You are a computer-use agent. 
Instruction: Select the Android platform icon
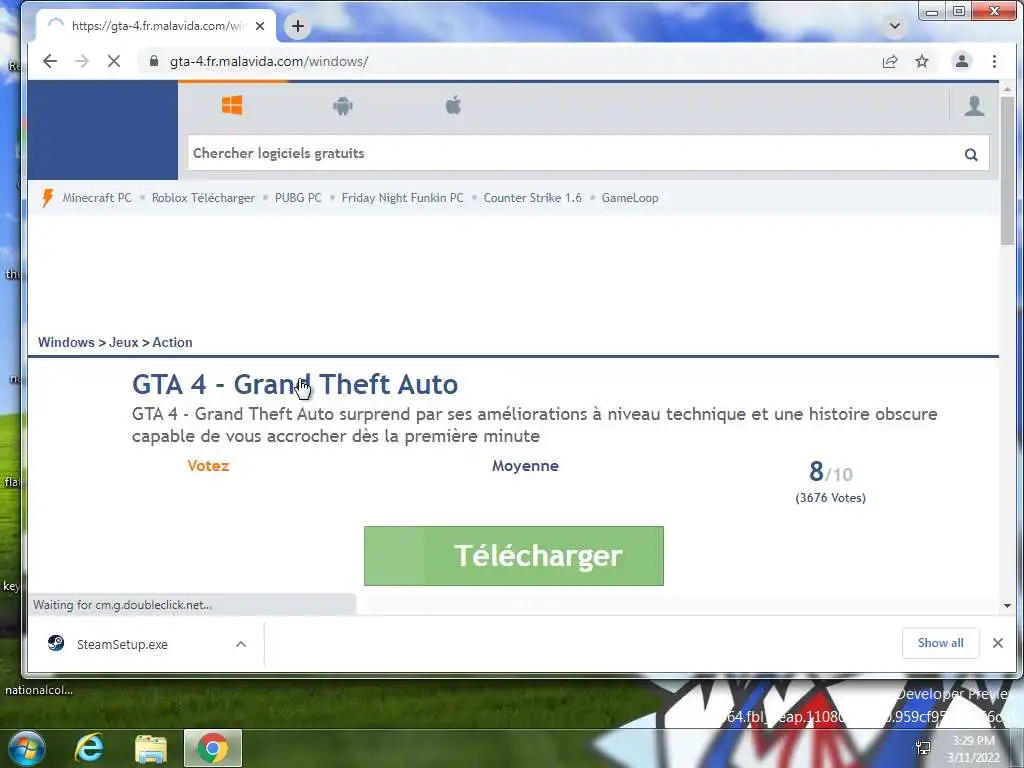tap(343, 105)
